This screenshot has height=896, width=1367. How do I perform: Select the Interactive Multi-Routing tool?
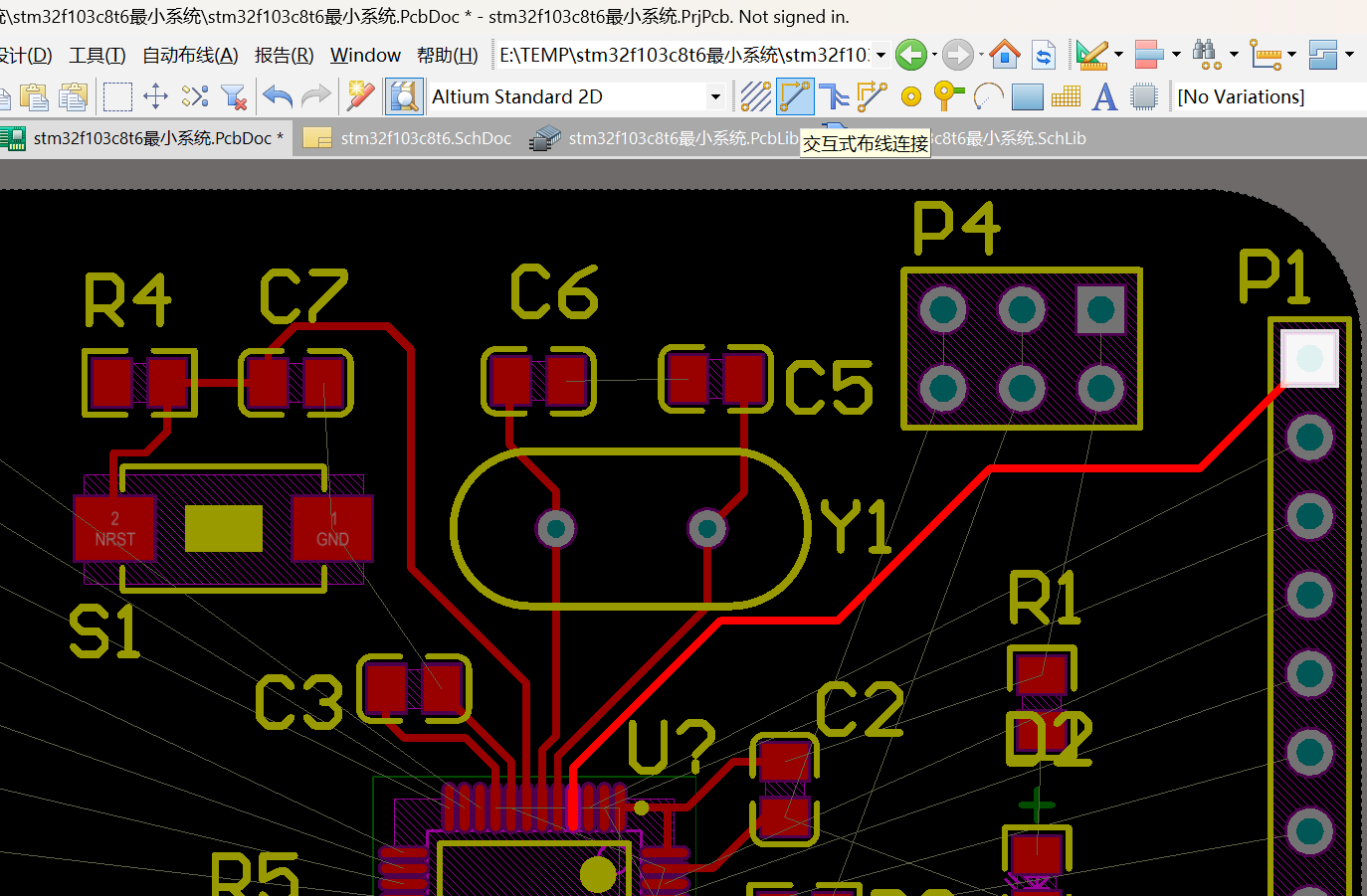point(872,96)
